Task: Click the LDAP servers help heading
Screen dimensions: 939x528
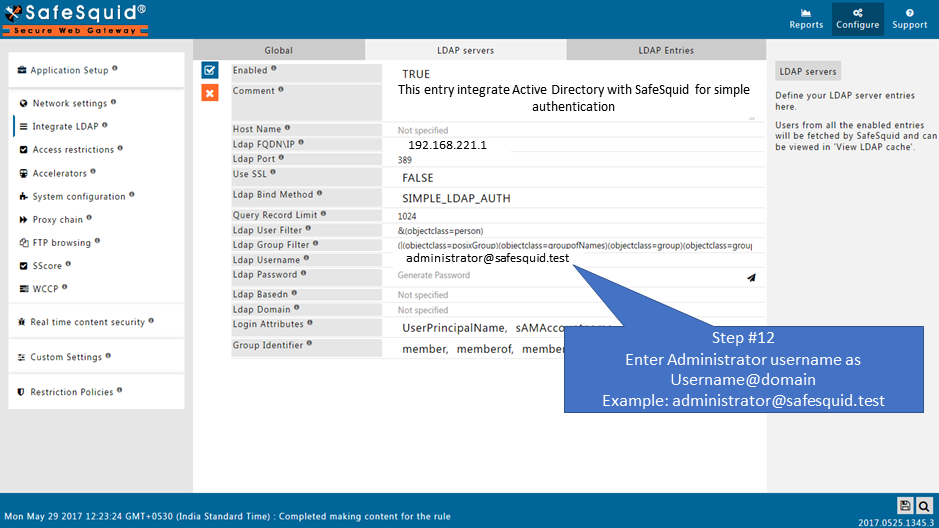Action: click(x=807, y=71)
